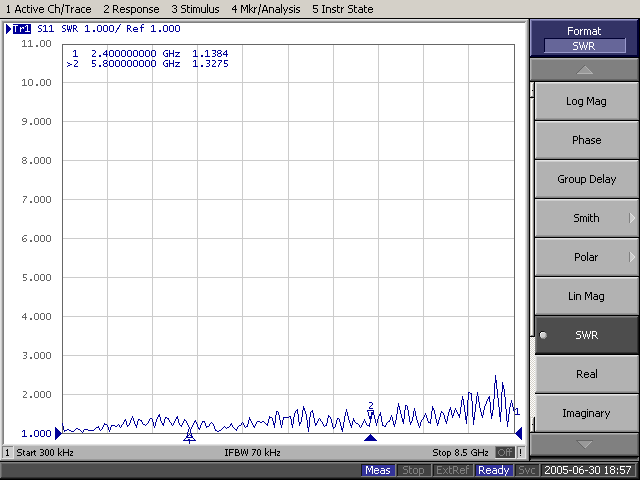
Task: Click the exclamation warning icon in status bar
Action: point(521,452)
